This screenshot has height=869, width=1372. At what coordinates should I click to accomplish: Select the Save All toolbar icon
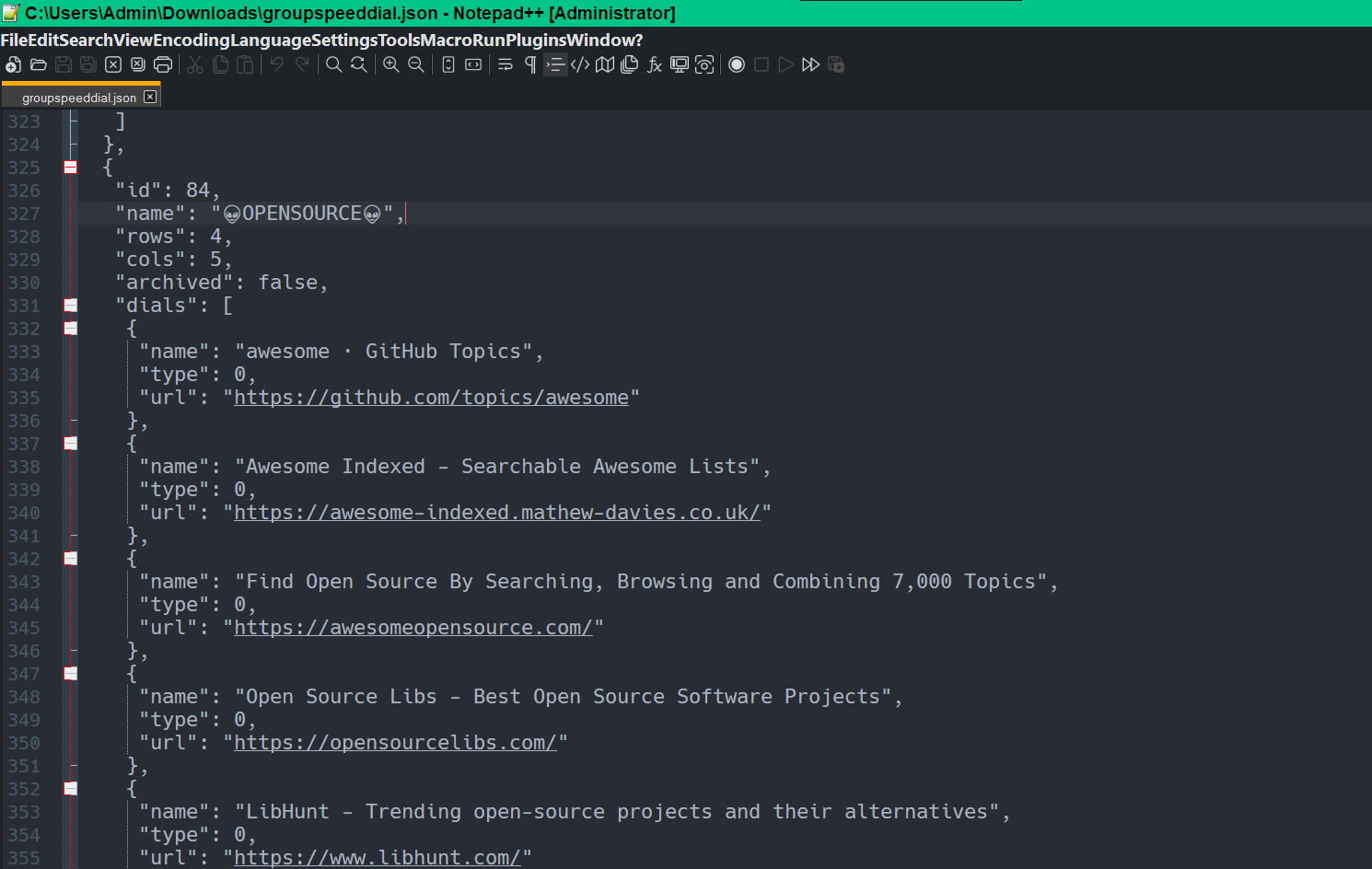(87, 64)
